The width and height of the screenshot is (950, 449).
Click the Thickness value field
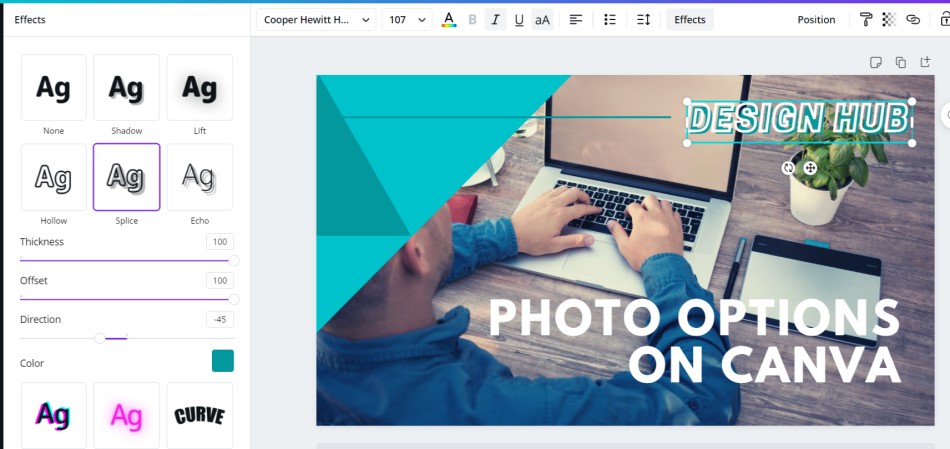(219, 242)
